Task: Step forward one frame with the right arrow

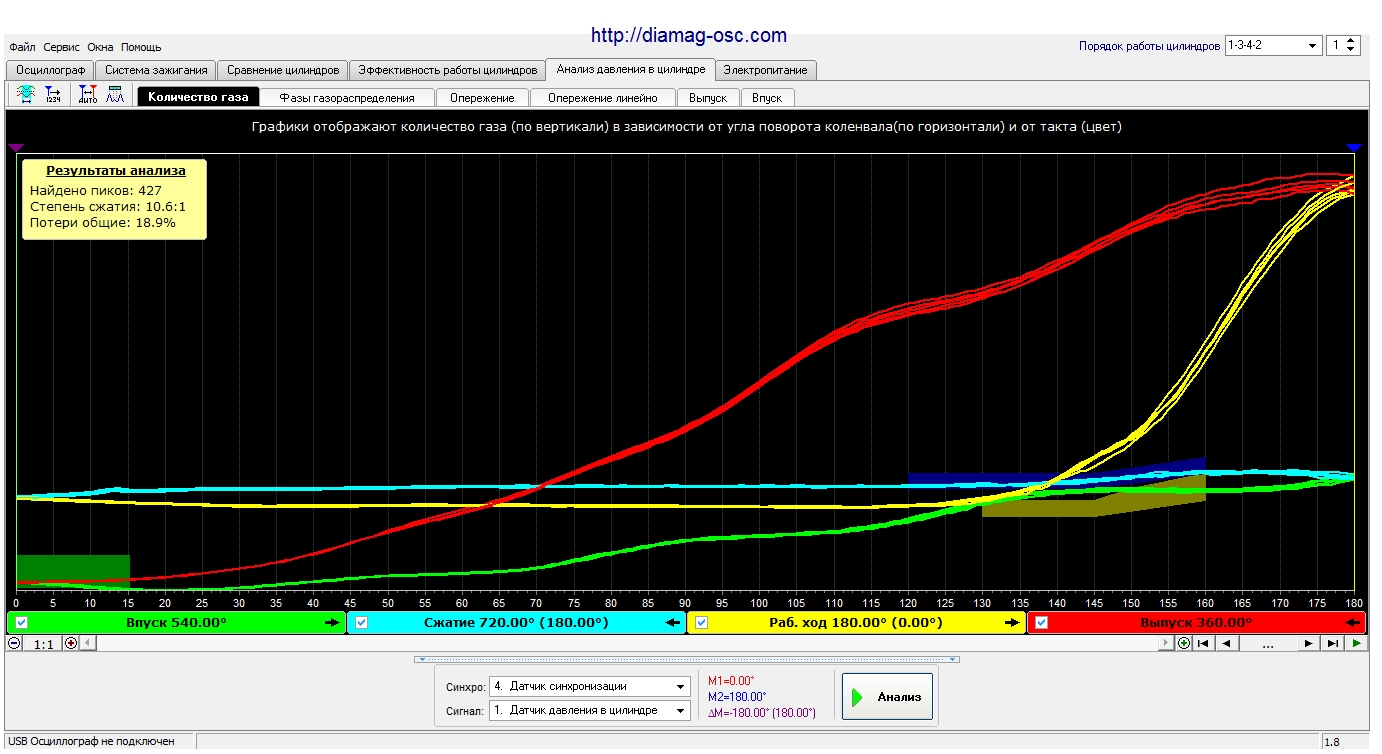Action: pyautogui.click(x=1307, y=643)
